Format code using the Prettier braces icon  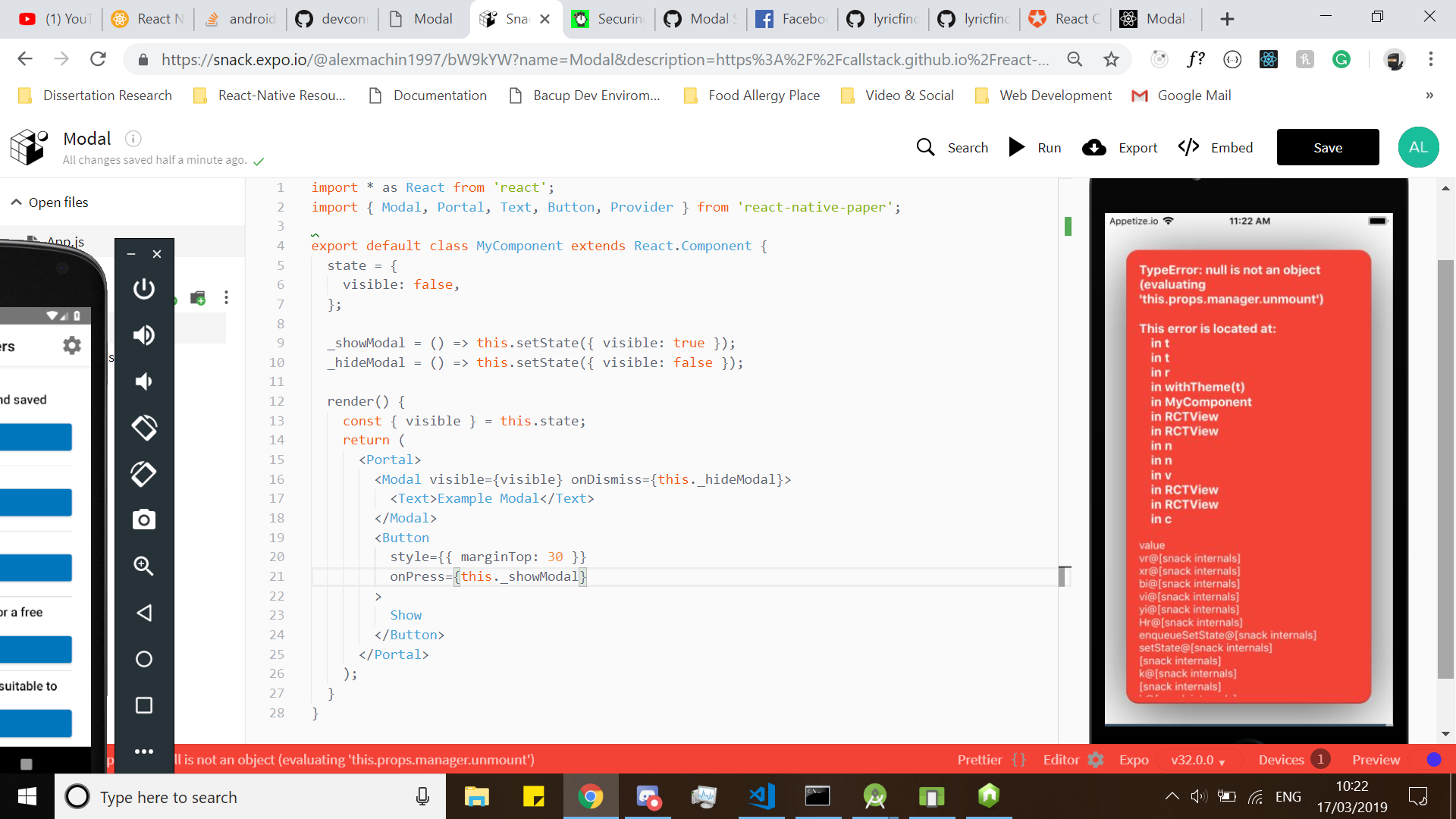point(1020,759)
